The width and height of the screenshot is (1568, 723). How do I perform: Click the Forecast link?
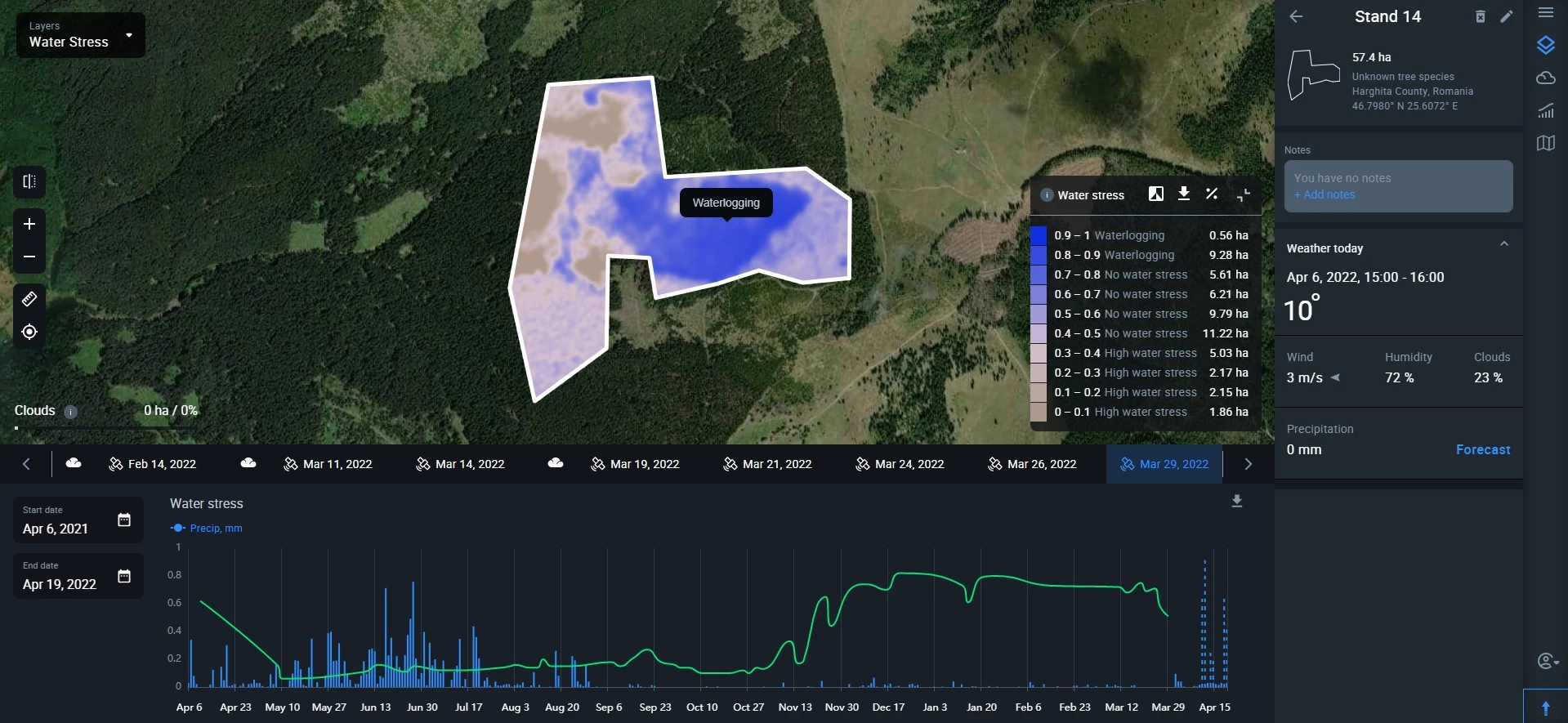1482,449
